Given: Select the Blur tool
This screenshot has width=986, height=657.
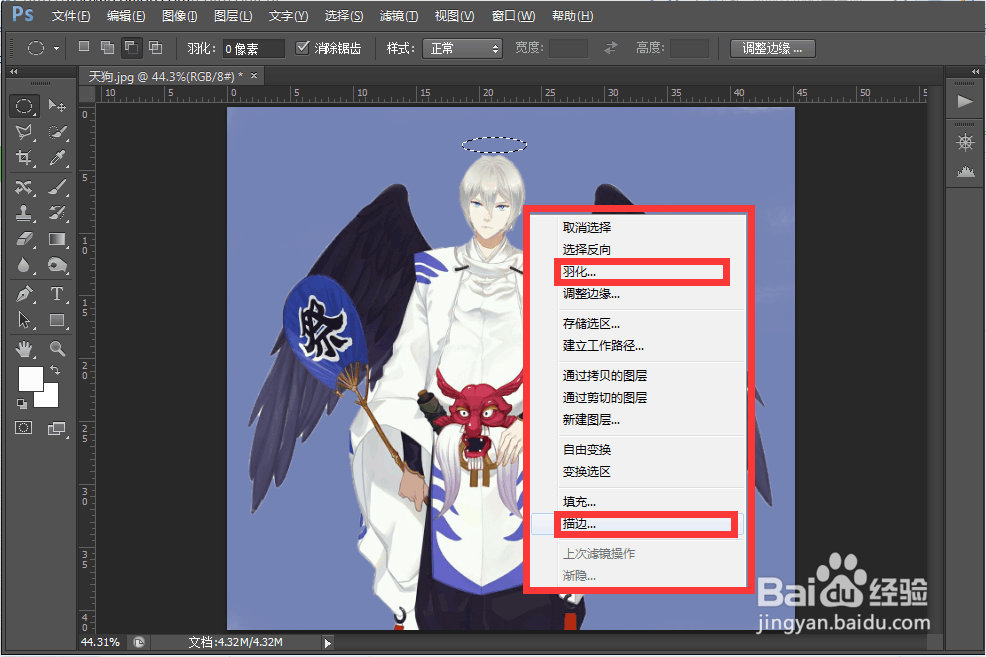Looking at the screenshot, I should pyautogui.click(x=24, y=265).
